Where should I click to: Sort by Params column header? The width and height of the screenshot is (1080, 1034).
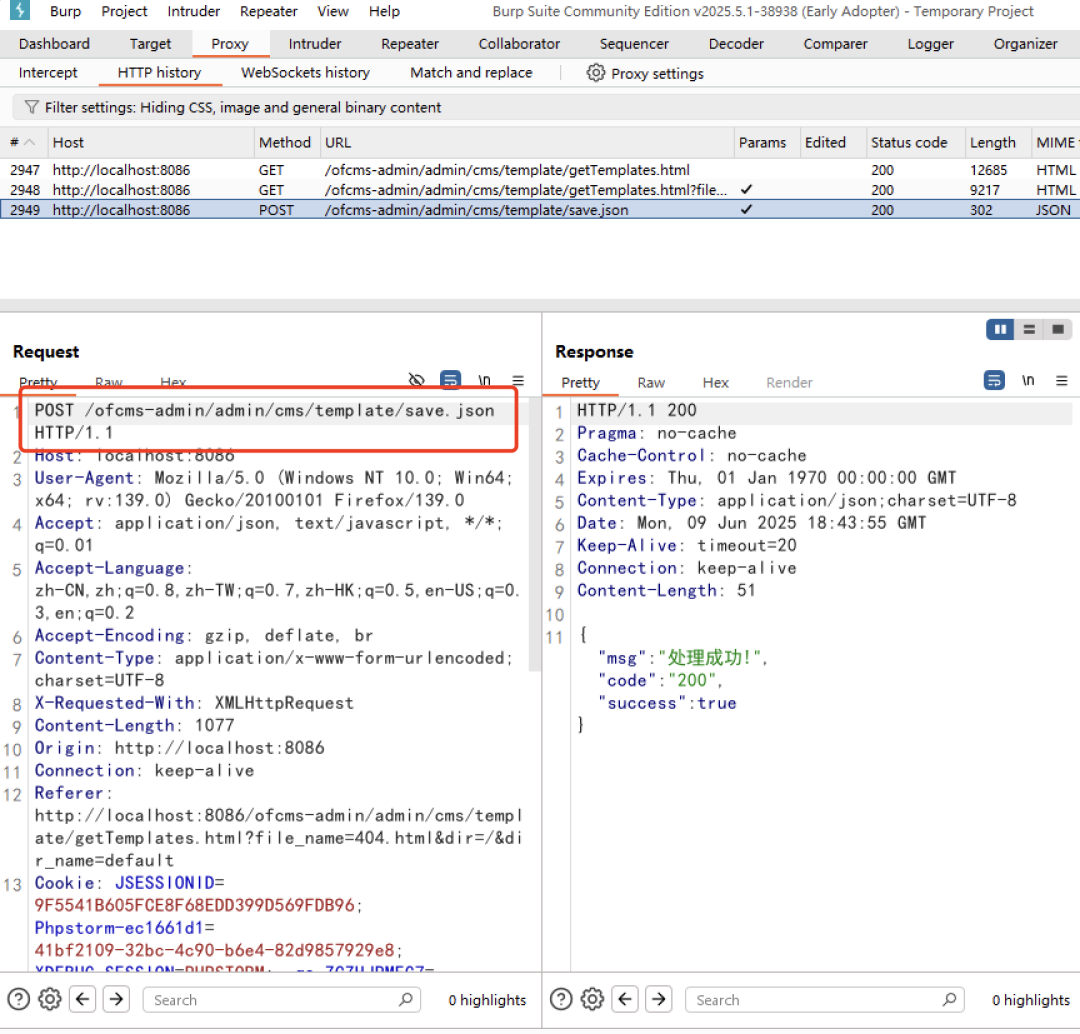pos(766,142)
